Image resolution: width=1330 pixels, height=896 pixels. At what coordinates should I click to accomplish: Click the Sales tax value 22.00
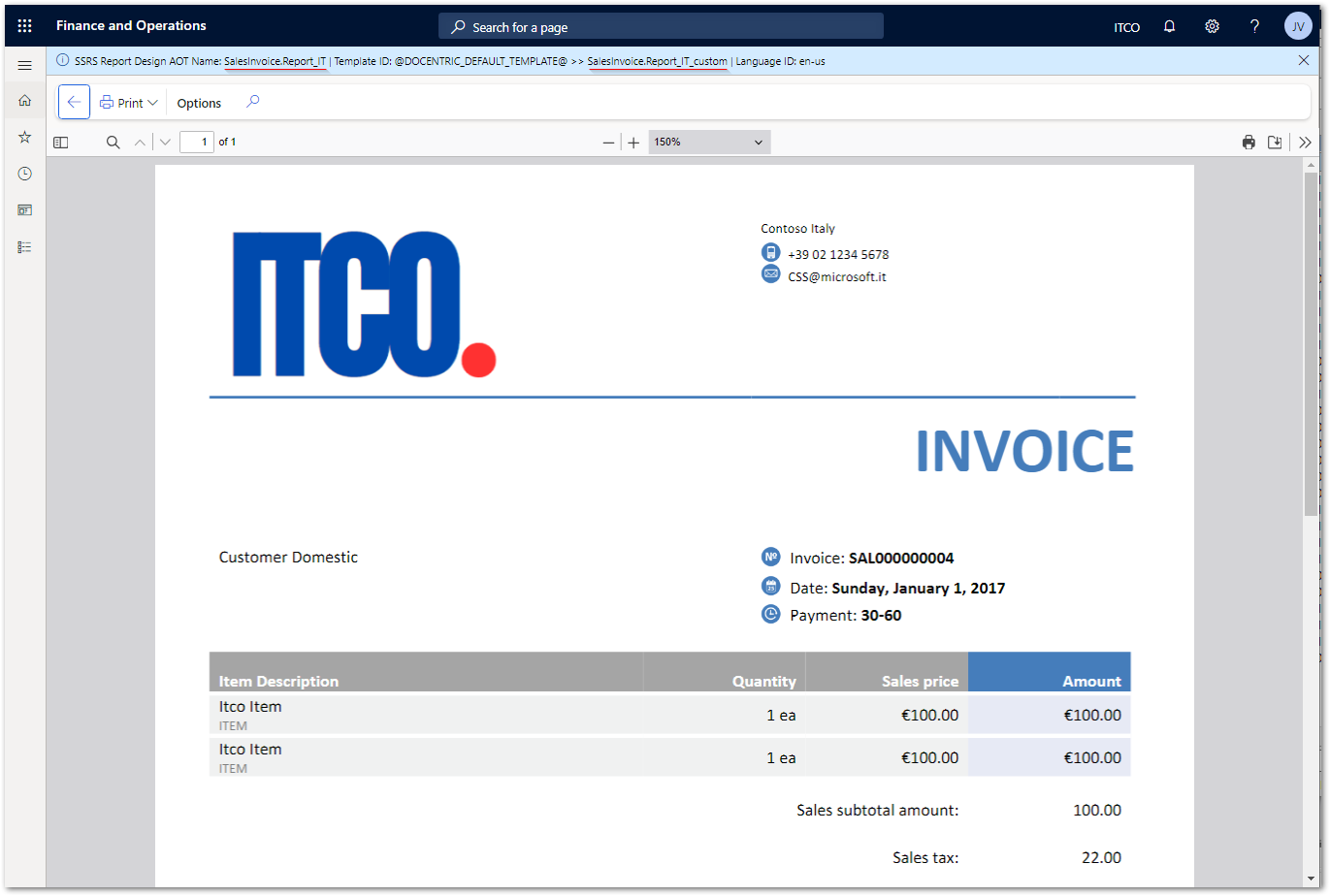1101,857
